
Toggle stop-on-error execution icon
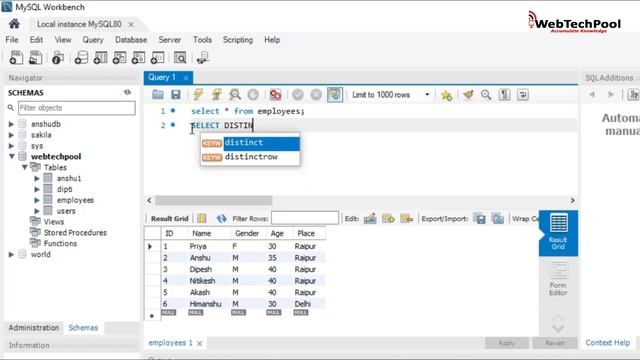coord(276,95)
